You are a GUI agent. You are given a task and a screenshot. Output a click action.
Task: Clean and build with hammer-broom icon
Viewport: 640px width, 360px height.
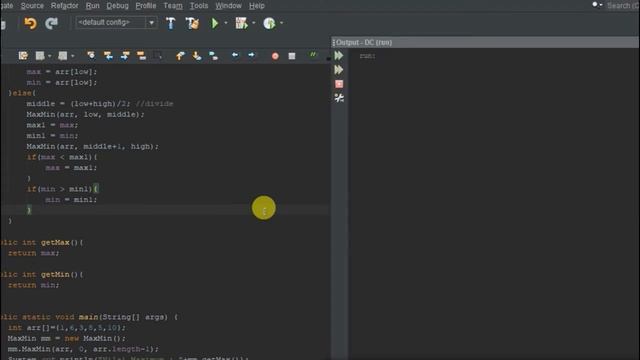192,23
